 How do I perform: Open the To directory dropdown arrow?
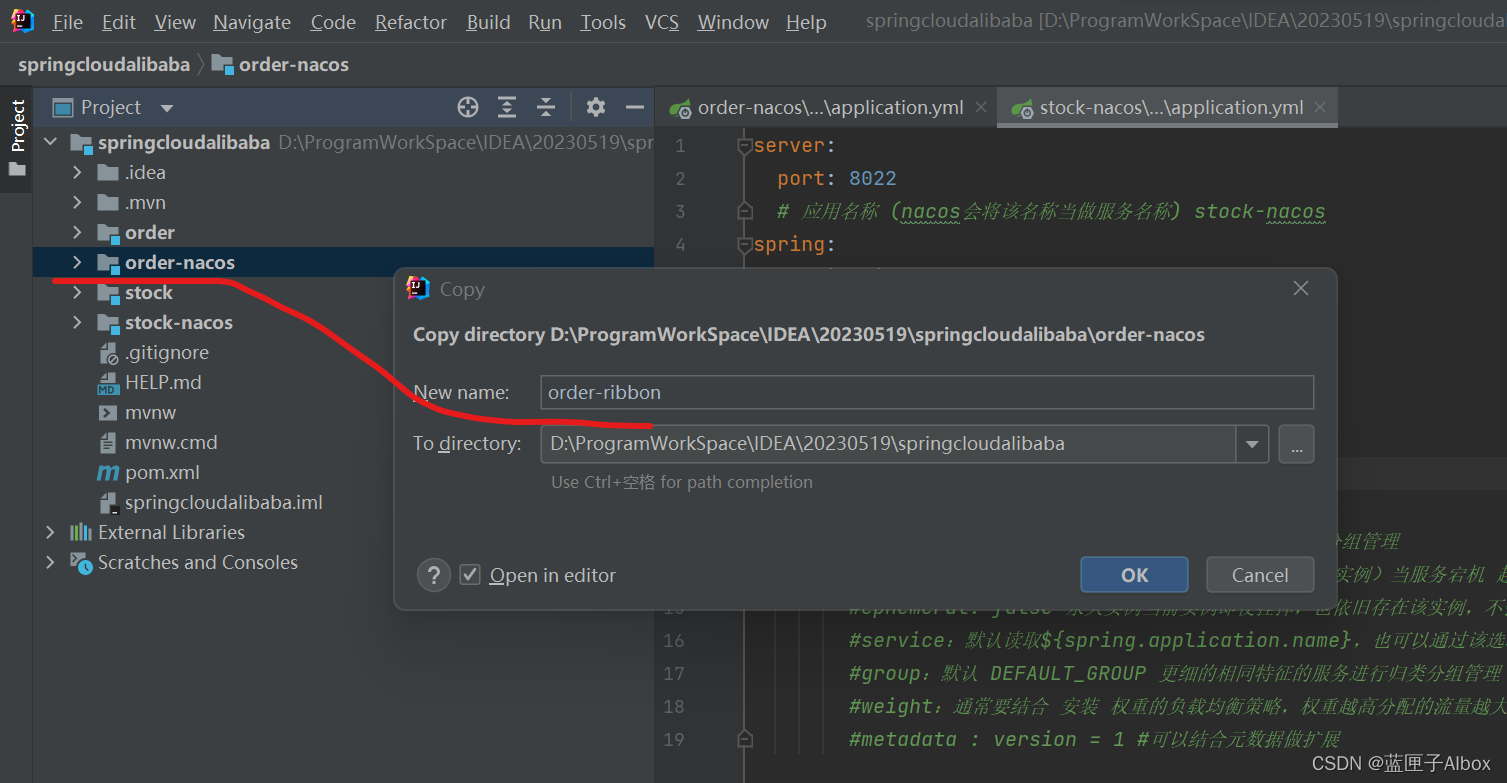pyautogui.click(x=1252, y=444)
